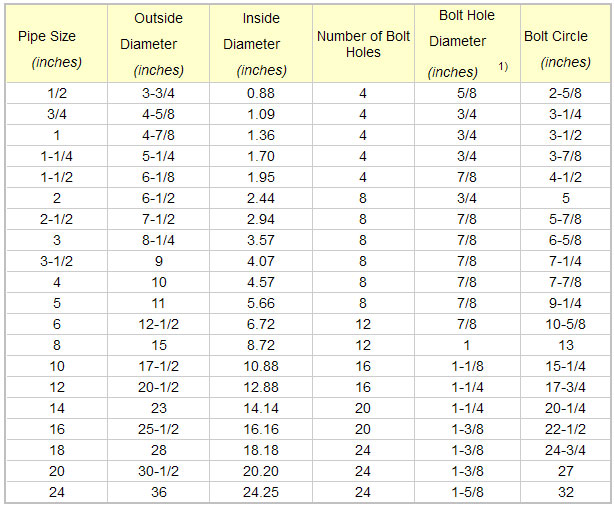Click the 10-5/8 bolt circle value
Screen dimensions: 614x509
coord(566,323)
